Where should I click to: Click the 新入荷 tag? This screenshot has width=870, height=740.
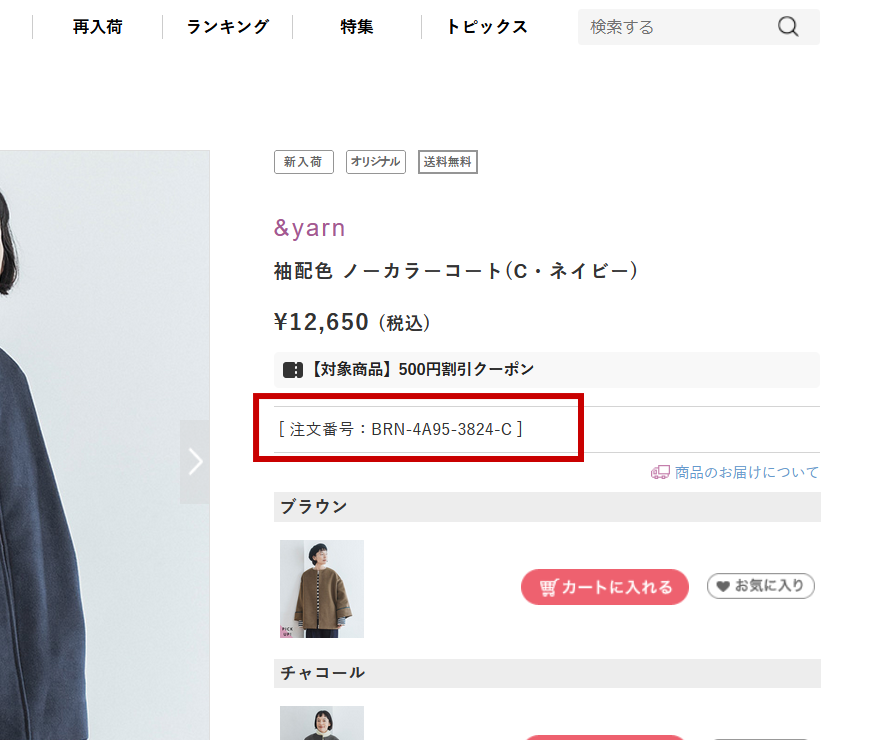point(304,162)
